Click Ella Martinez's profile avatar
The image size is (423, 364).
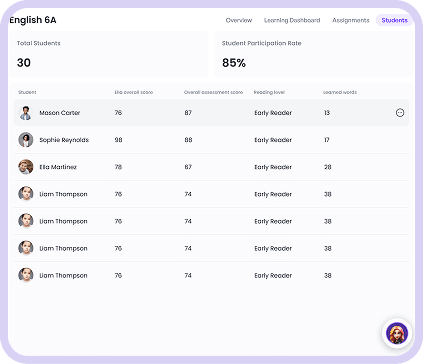point(26,167)
